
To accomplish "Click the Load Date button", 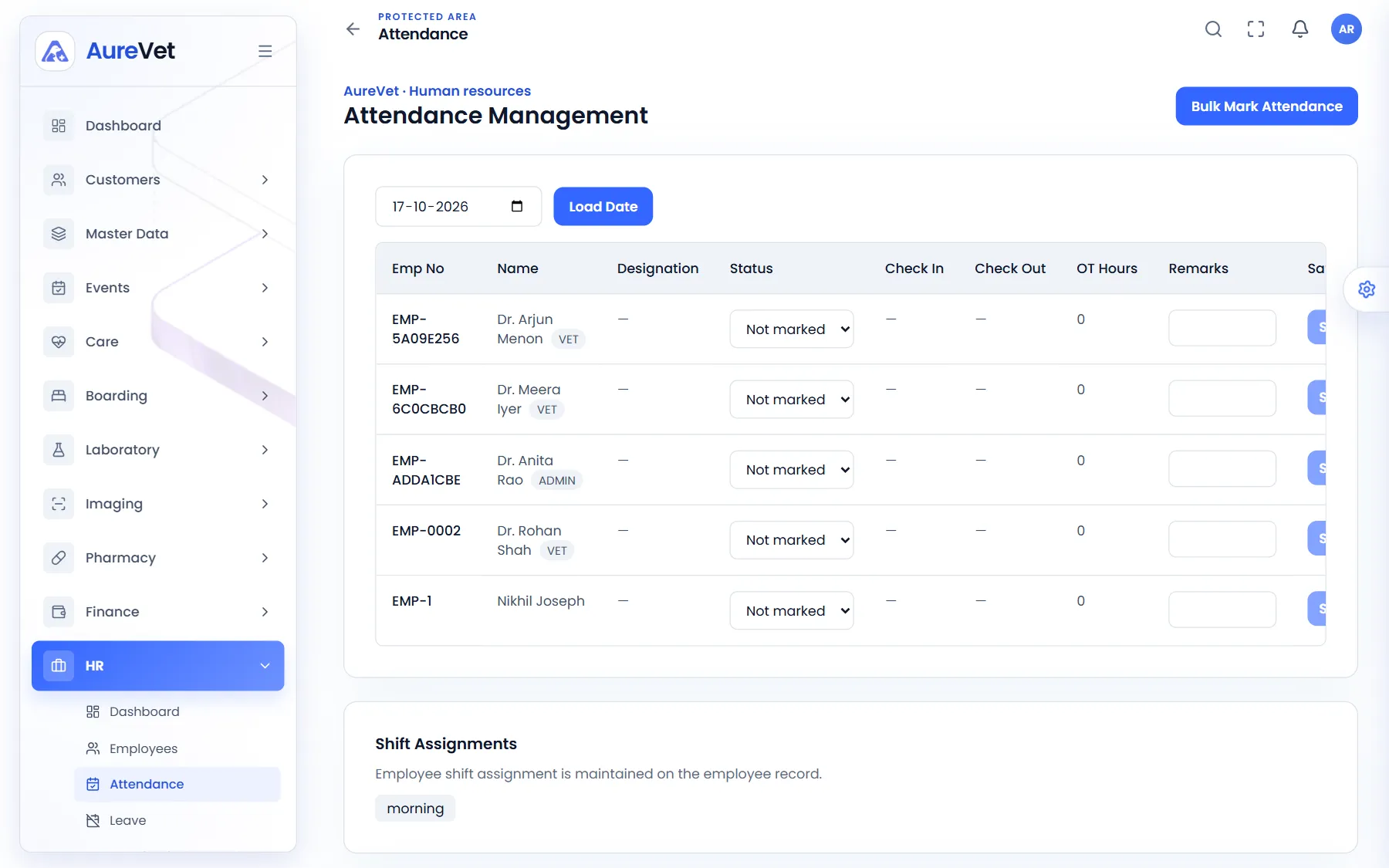I will [x=603, y=207].
